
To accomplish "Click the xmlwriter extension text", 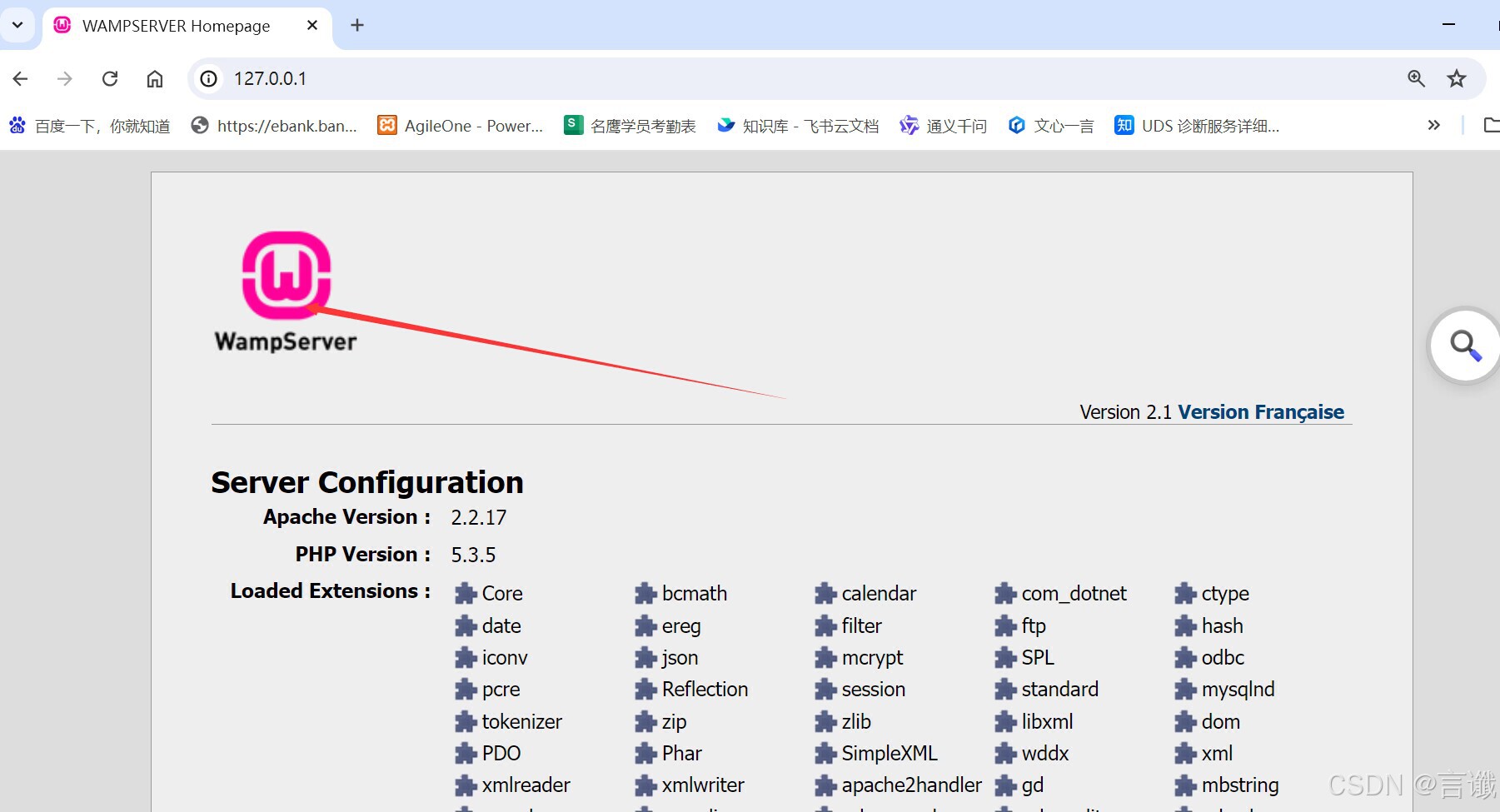I will 703,785.
